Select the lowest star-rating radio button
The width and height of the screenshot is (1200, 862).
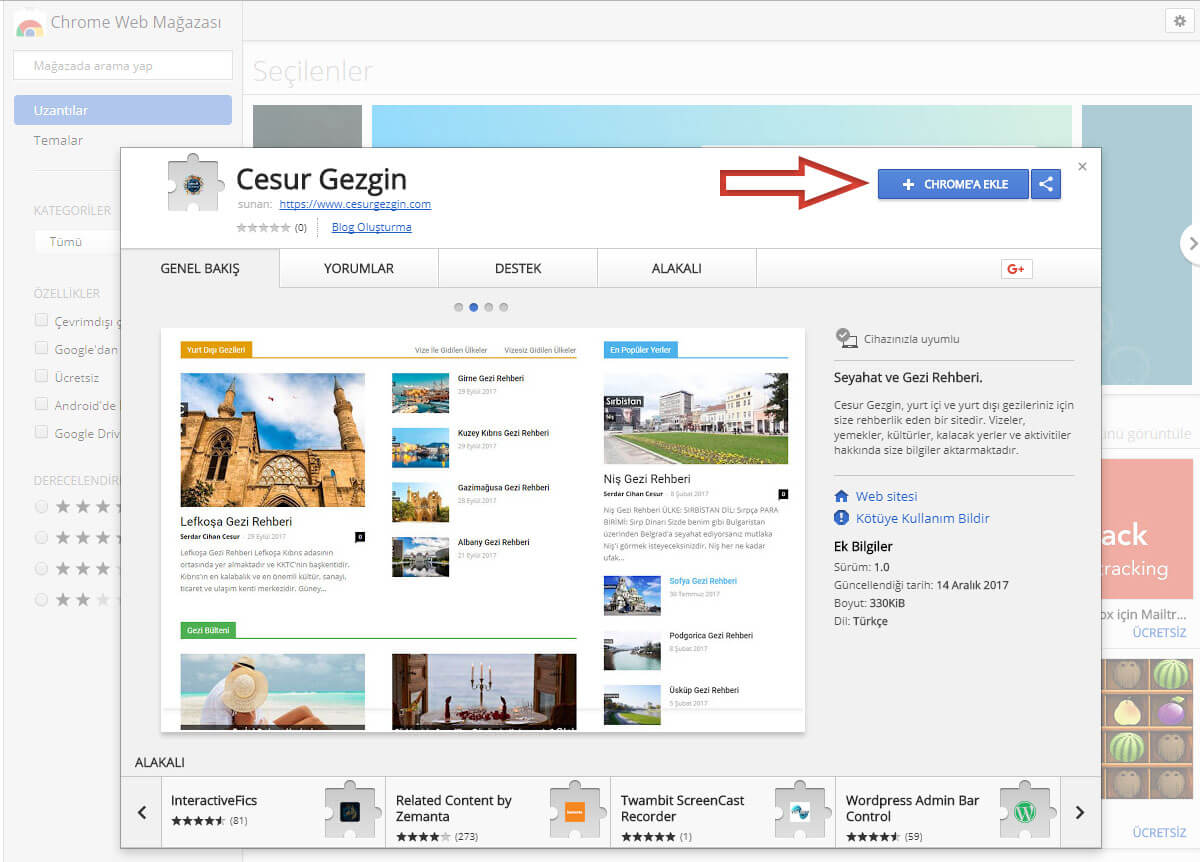[42, 600]
